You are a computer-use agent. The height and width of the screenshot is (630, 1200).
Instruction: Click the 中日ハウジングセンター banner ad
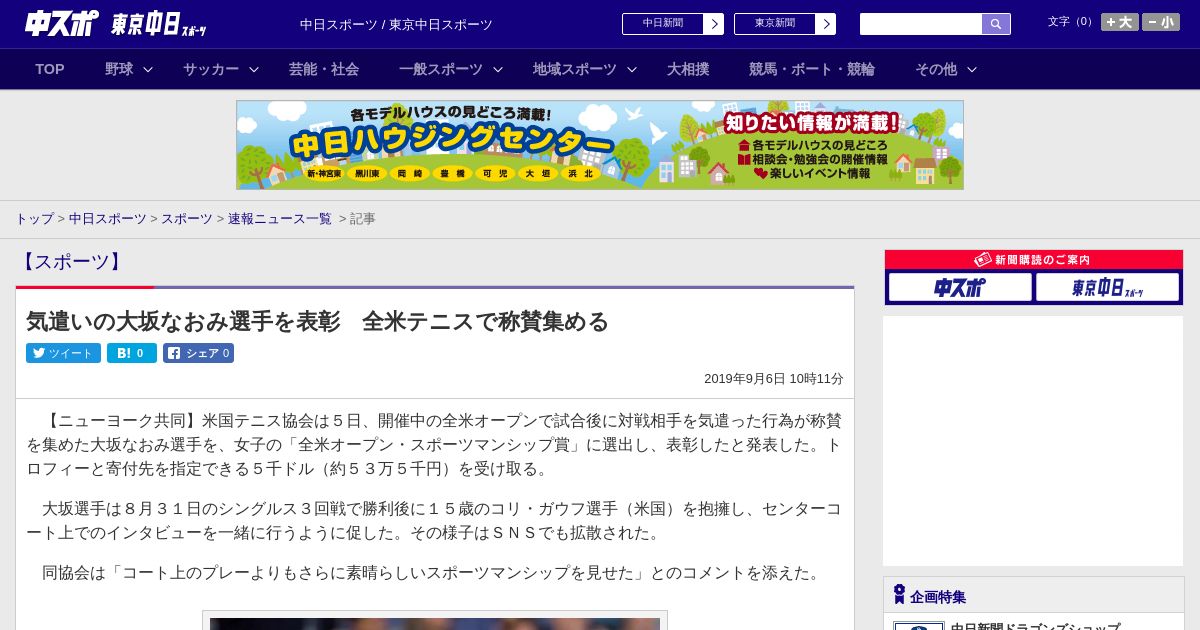point(600,145)
